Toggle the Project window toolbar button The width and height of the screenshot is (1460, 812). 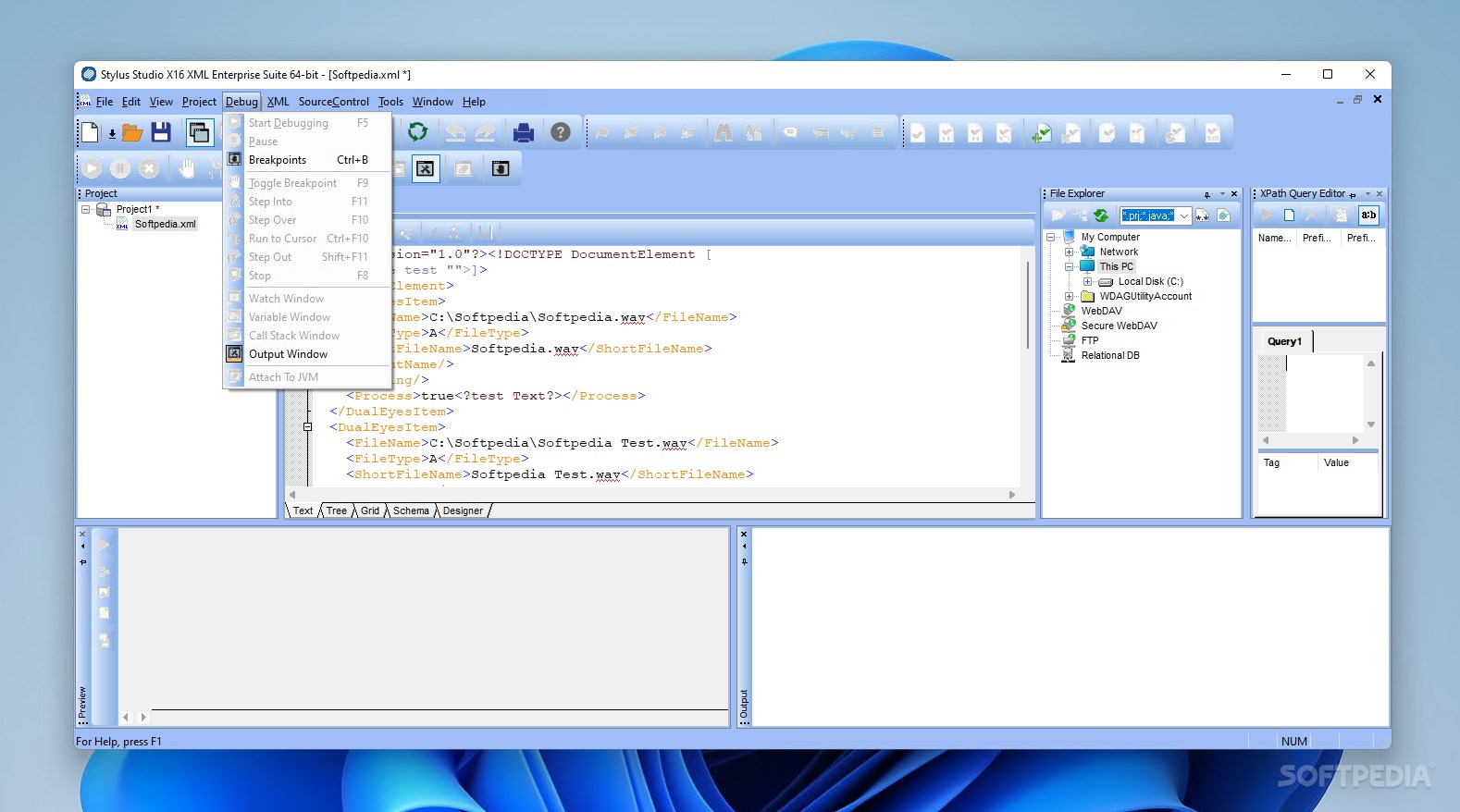199,132
